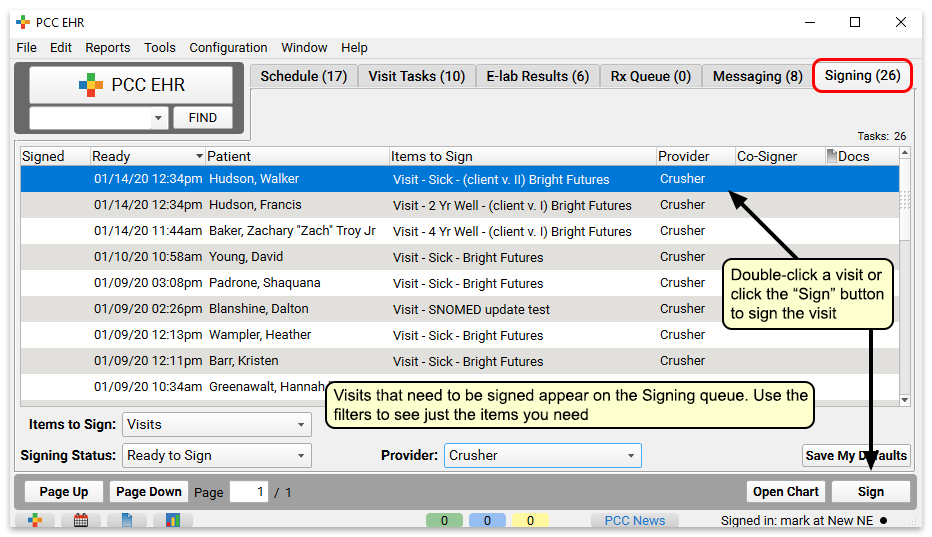Switch to the Signing (26) tab
This screenshot has width=932, height=537.
point(862,76)
